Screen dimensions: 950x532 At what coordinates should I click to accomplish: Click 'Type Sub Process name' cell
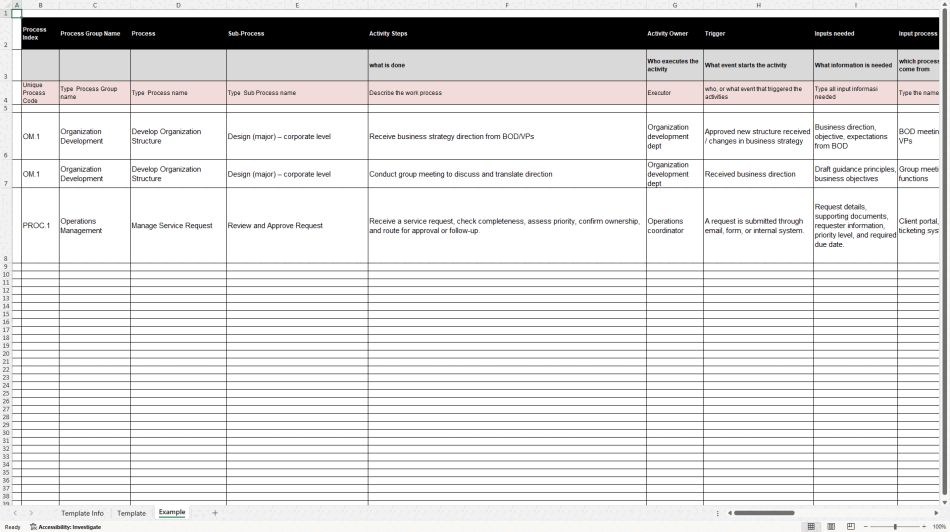pos(297,93)
